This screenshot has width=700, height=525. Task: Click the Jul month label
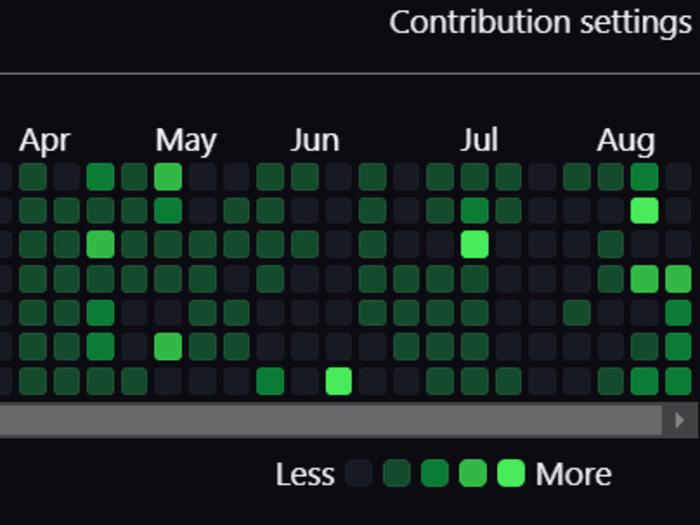(x=479, y=141)
